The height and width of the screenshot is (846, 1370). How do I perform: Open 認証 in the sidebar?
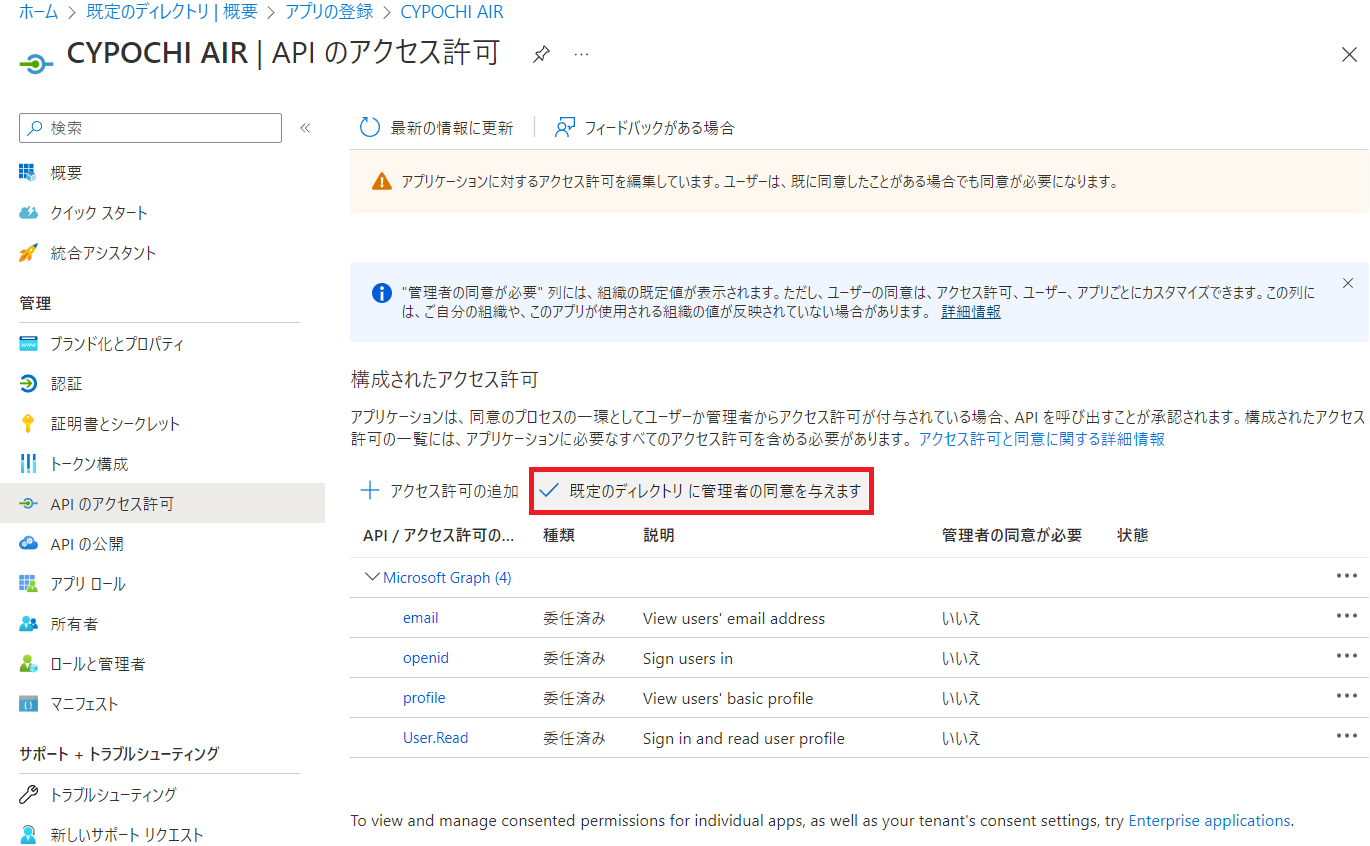66,384
